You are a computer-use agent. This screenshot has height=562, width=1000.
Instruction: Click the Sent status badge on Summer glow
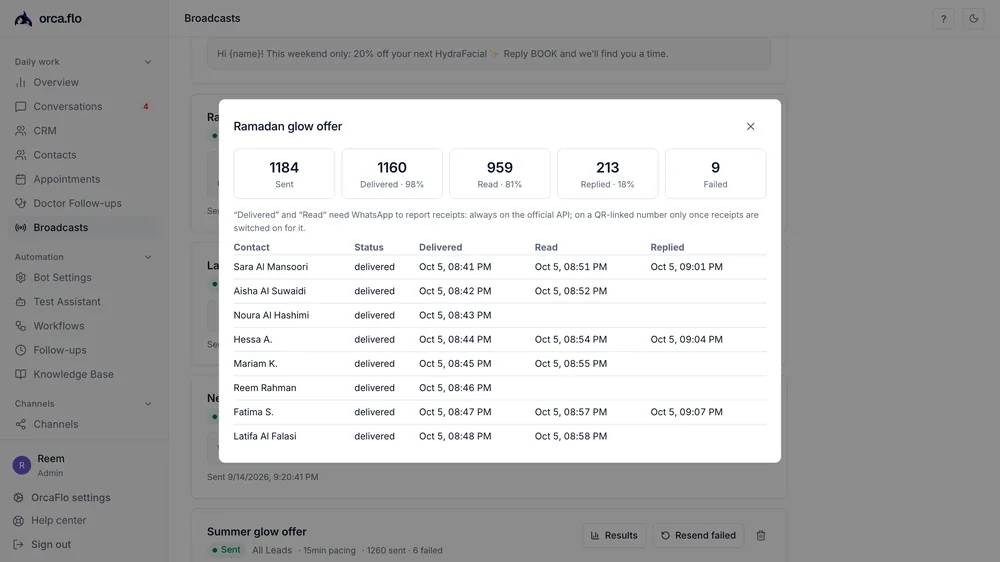coord(226,550)
